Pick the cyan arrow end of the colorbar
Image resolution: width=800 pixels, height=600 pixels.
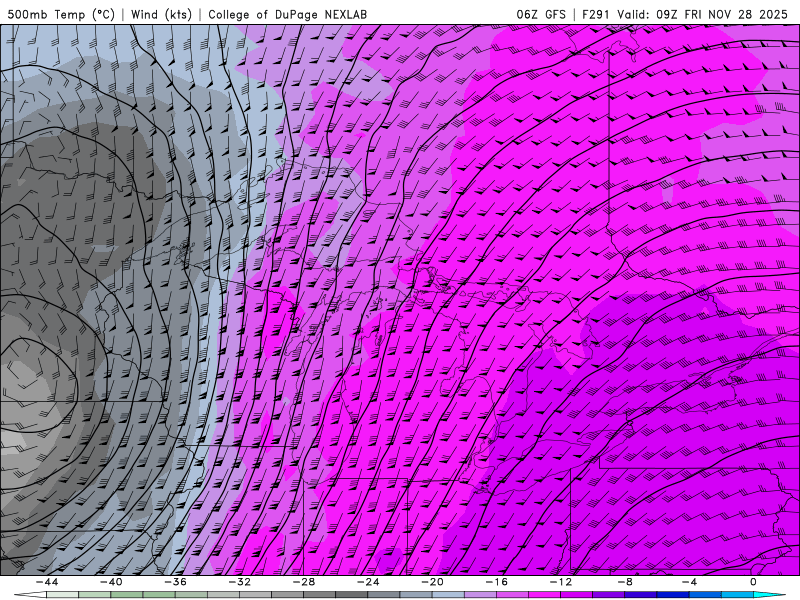[x=769, y=595]
